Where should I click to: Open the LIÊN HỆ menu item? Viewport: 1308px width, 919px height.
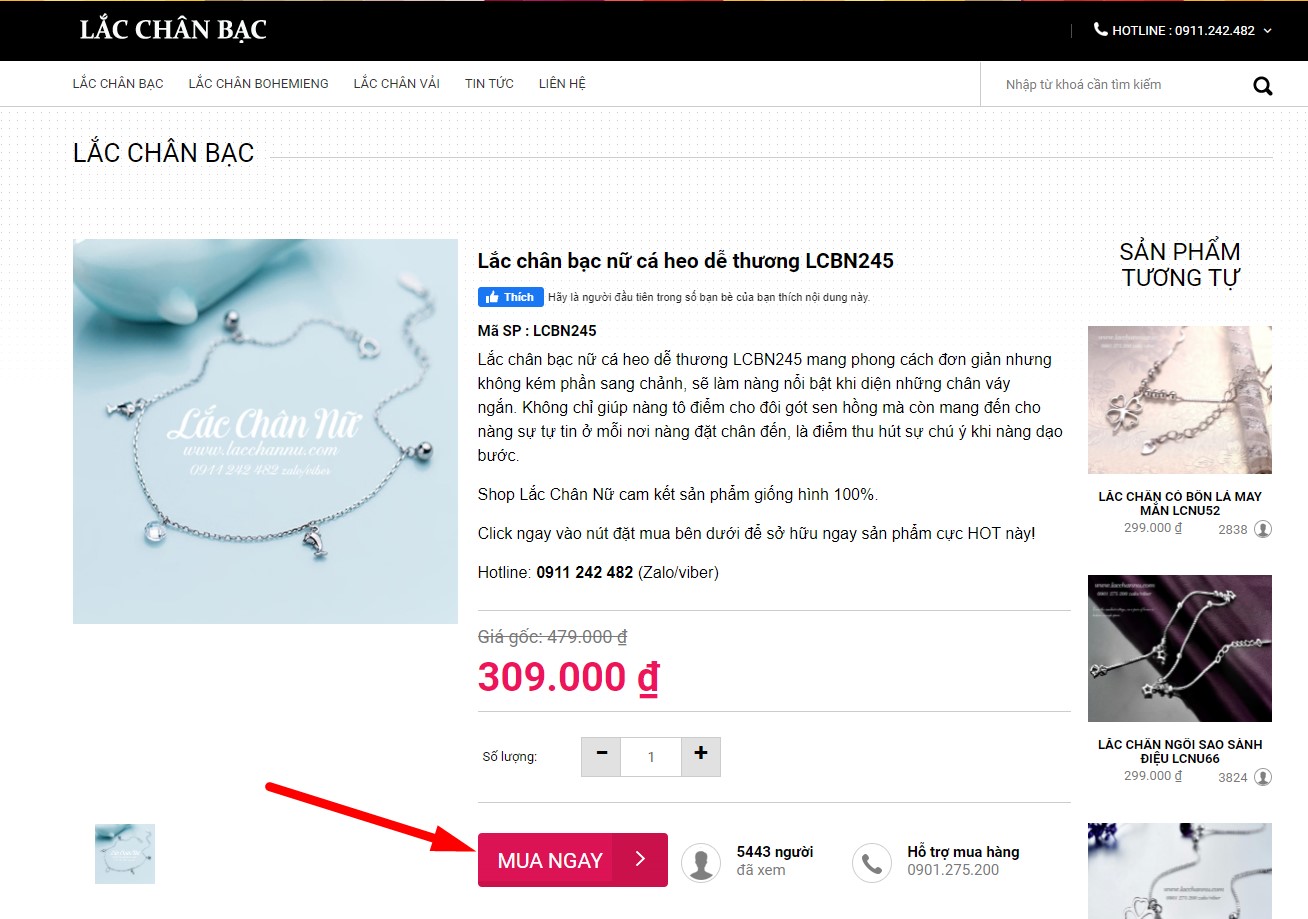[562, 84]
